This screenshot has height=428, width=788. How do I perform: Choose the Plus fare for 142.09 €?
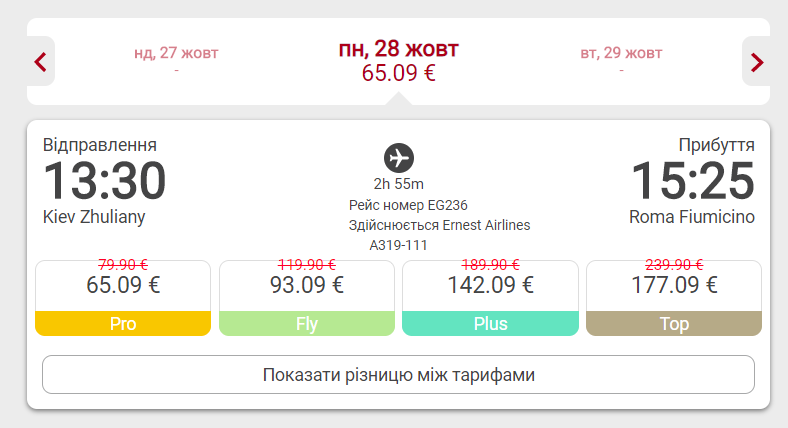490,298
